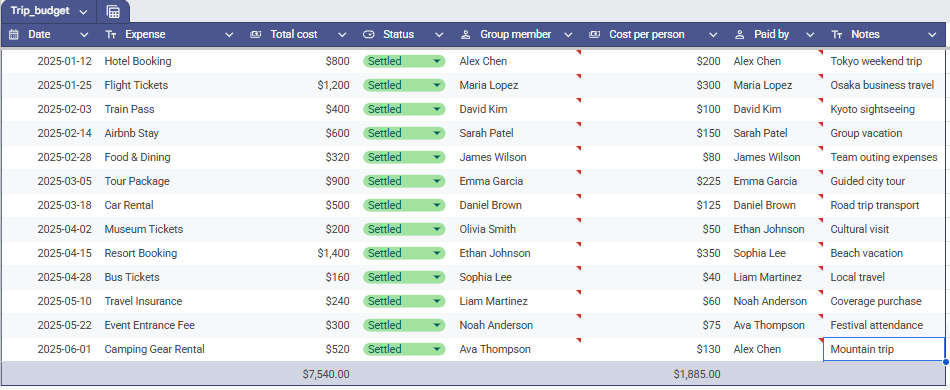The width and height of the screenshot is (950, 390).
Task: Click the currency icon for Cost per person
Action: [x=595, y=35]
